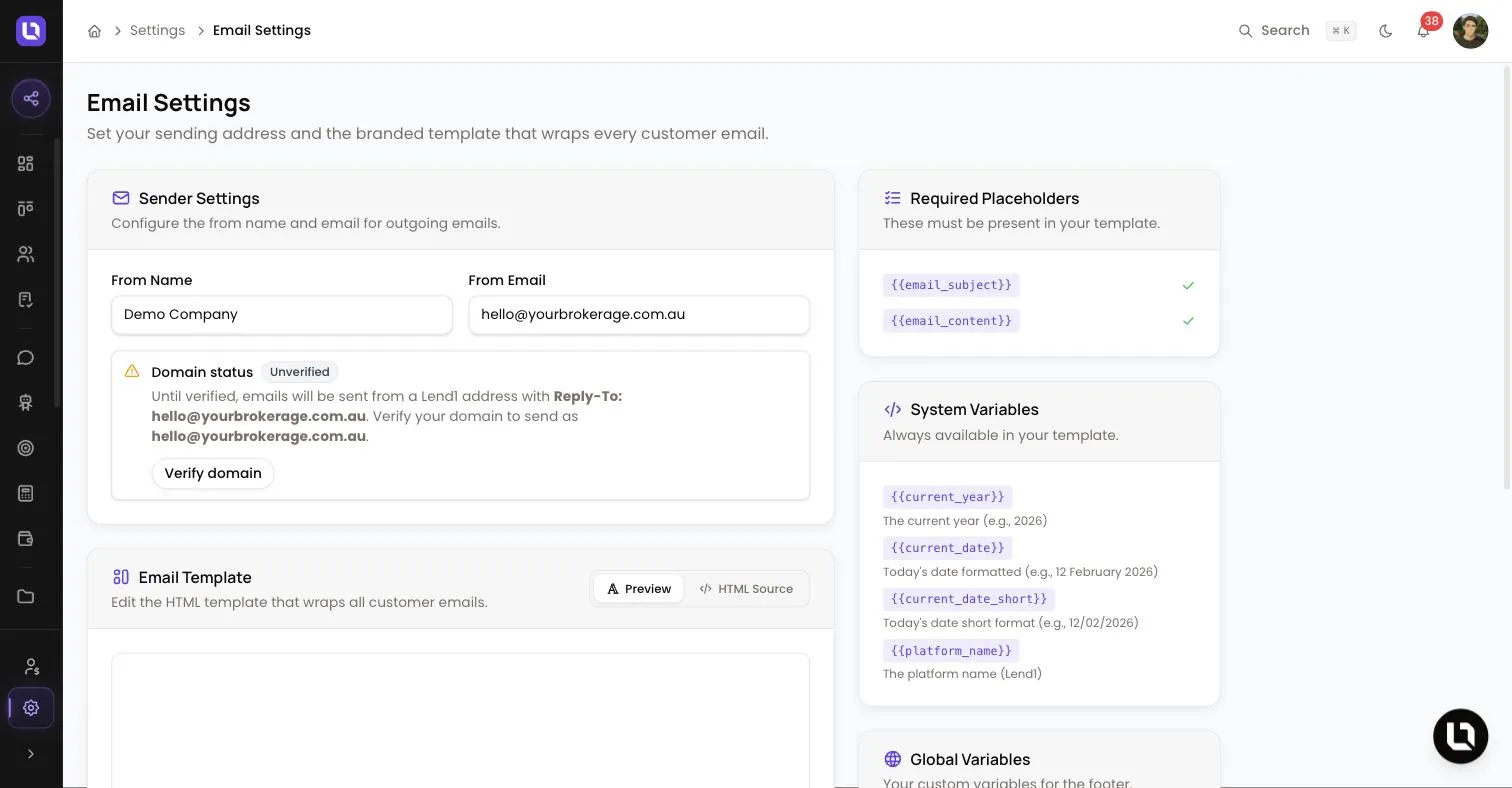The height and width of the screenshot is (788, 1512).
Task: Click the Email Settings page heading
Action: point(169,103)
